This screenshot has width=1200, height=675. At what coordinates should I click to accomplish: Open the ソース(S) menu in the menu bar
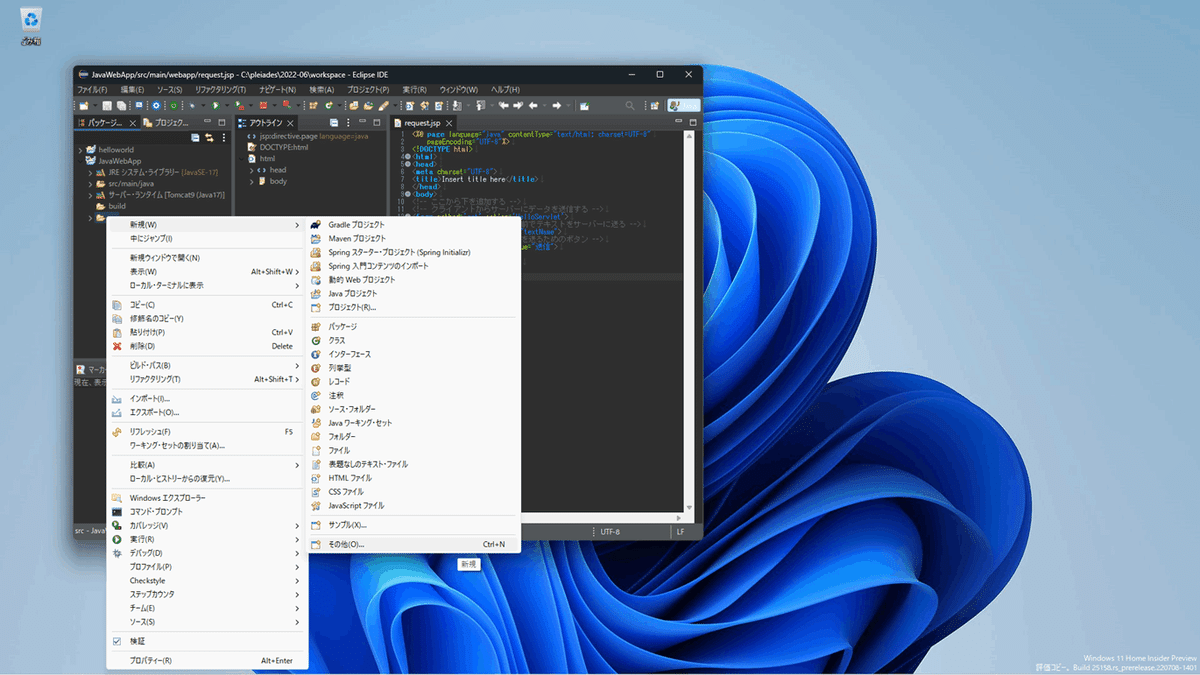click(169, 90)
